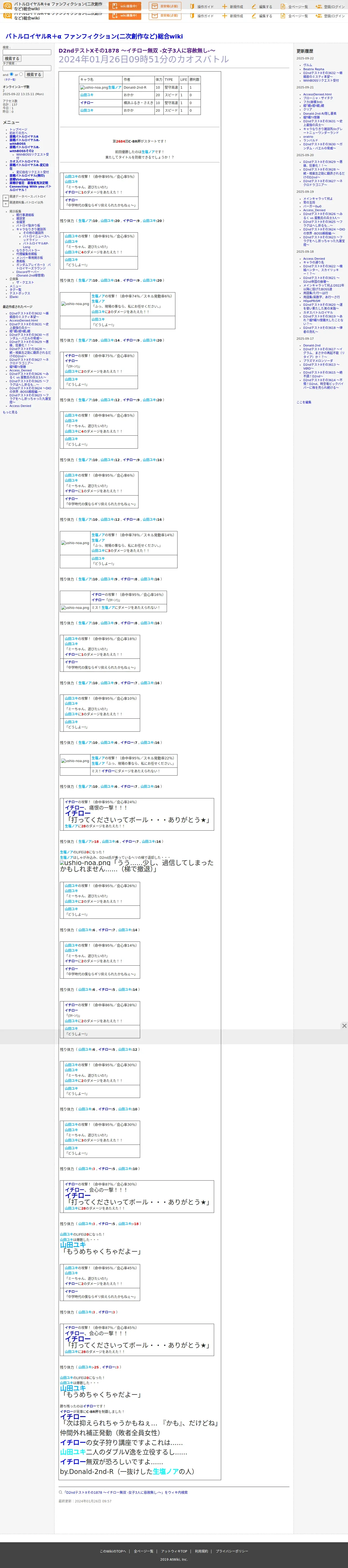
Task: Open 直轄バトルロイヤル(無印) menu link
Action: point(27,176)
